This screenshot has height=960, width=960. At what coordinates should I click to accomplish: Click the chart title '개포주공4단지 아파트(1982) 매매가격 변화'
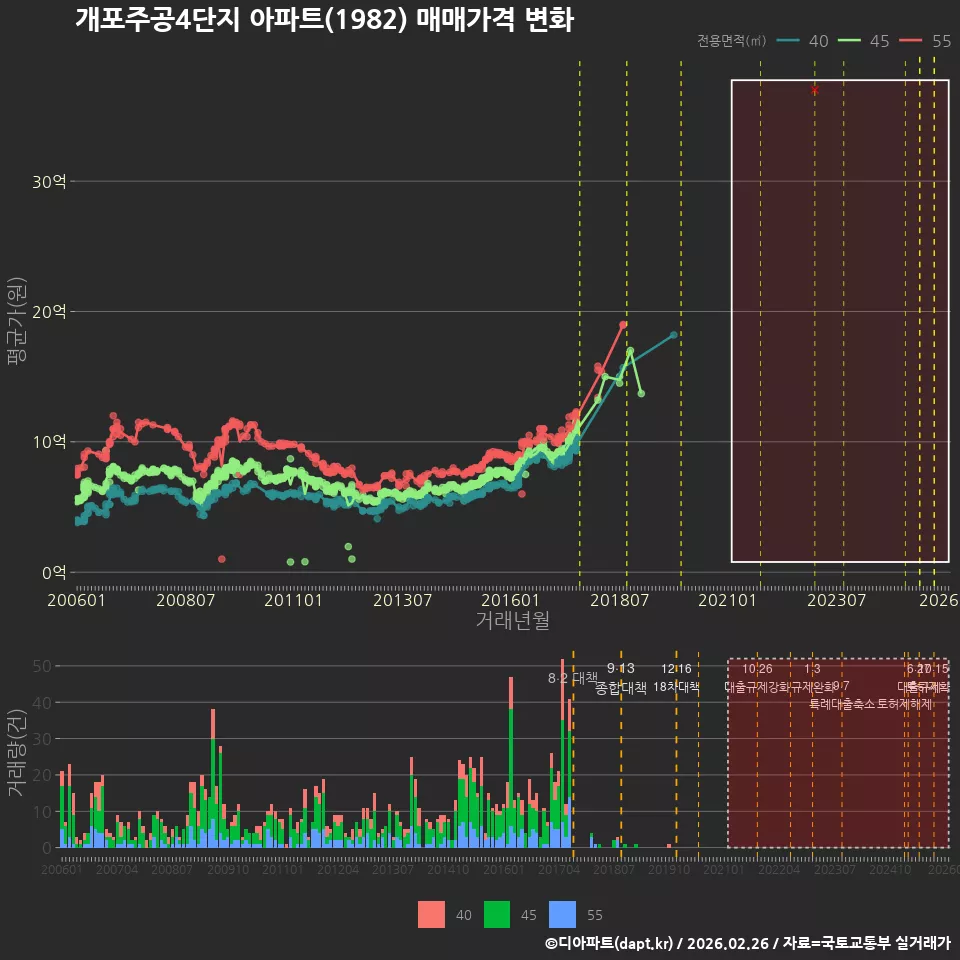coord(324,20)
